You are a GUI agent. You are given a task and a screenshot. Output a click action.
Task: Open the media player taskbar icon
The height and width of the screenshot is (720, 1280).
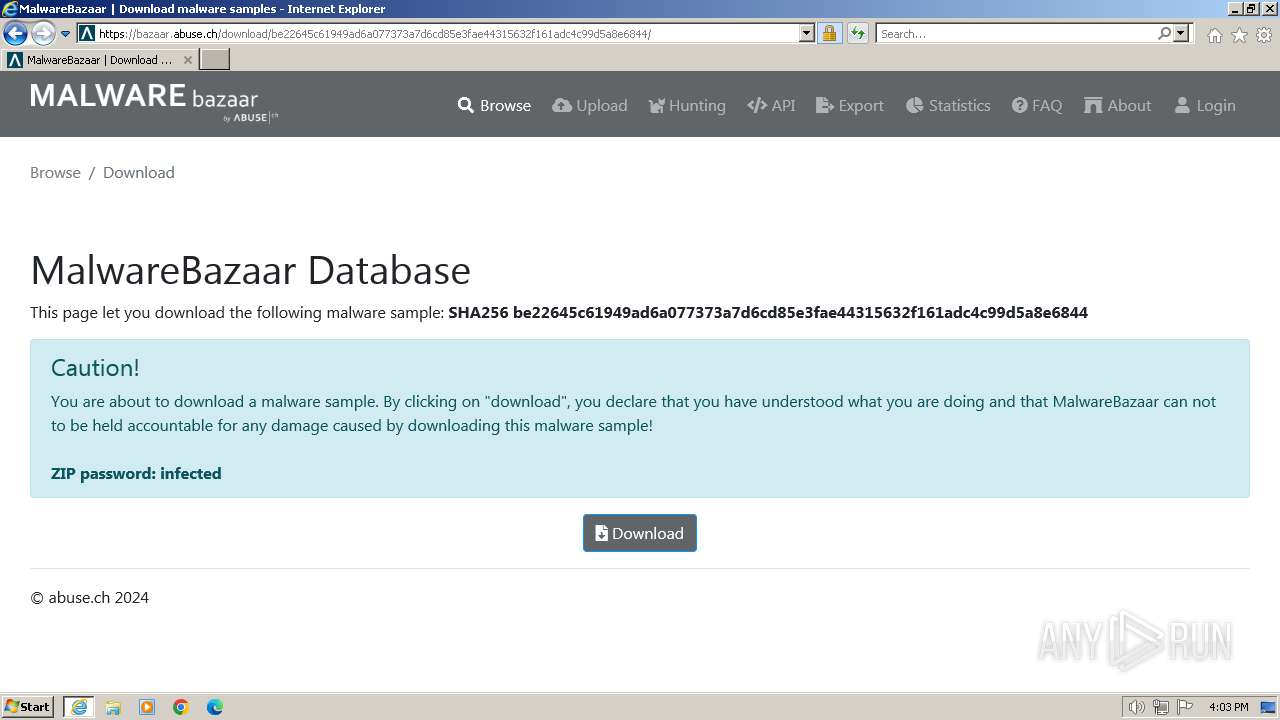coord(147,707)
